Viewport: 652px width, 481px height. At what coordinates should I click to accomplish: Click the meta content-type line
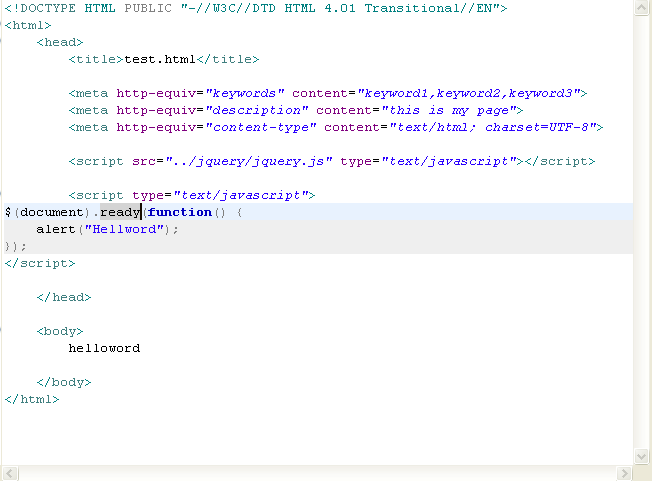(x=336, y=127)
